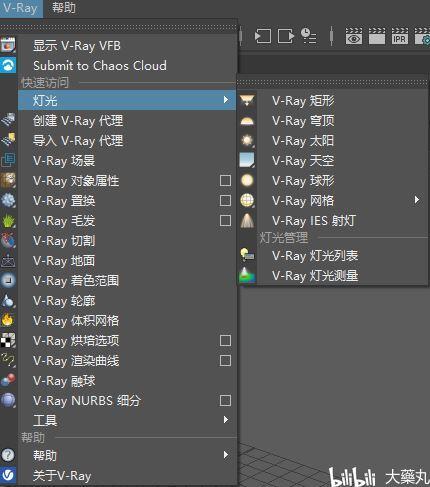This screenshot has width=430, height=487.
Task: Click the V-Ray IES 射灯 light icon
Action: click(x=247, y=220)
